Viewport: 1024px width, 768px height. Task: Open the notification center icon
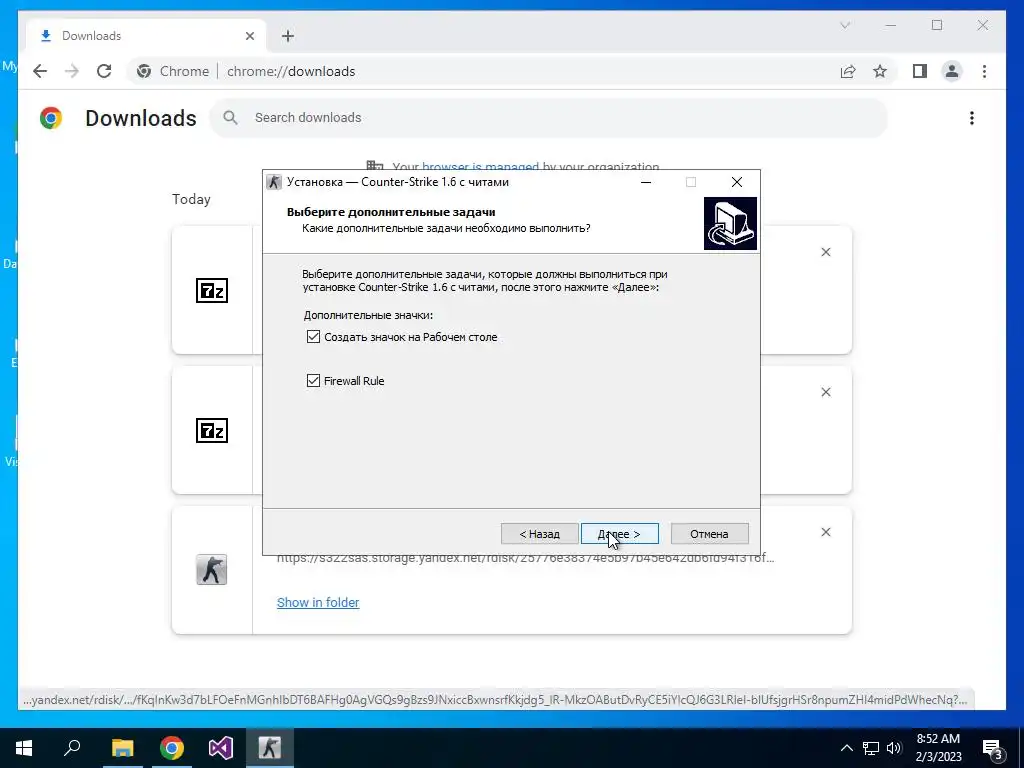993,748
